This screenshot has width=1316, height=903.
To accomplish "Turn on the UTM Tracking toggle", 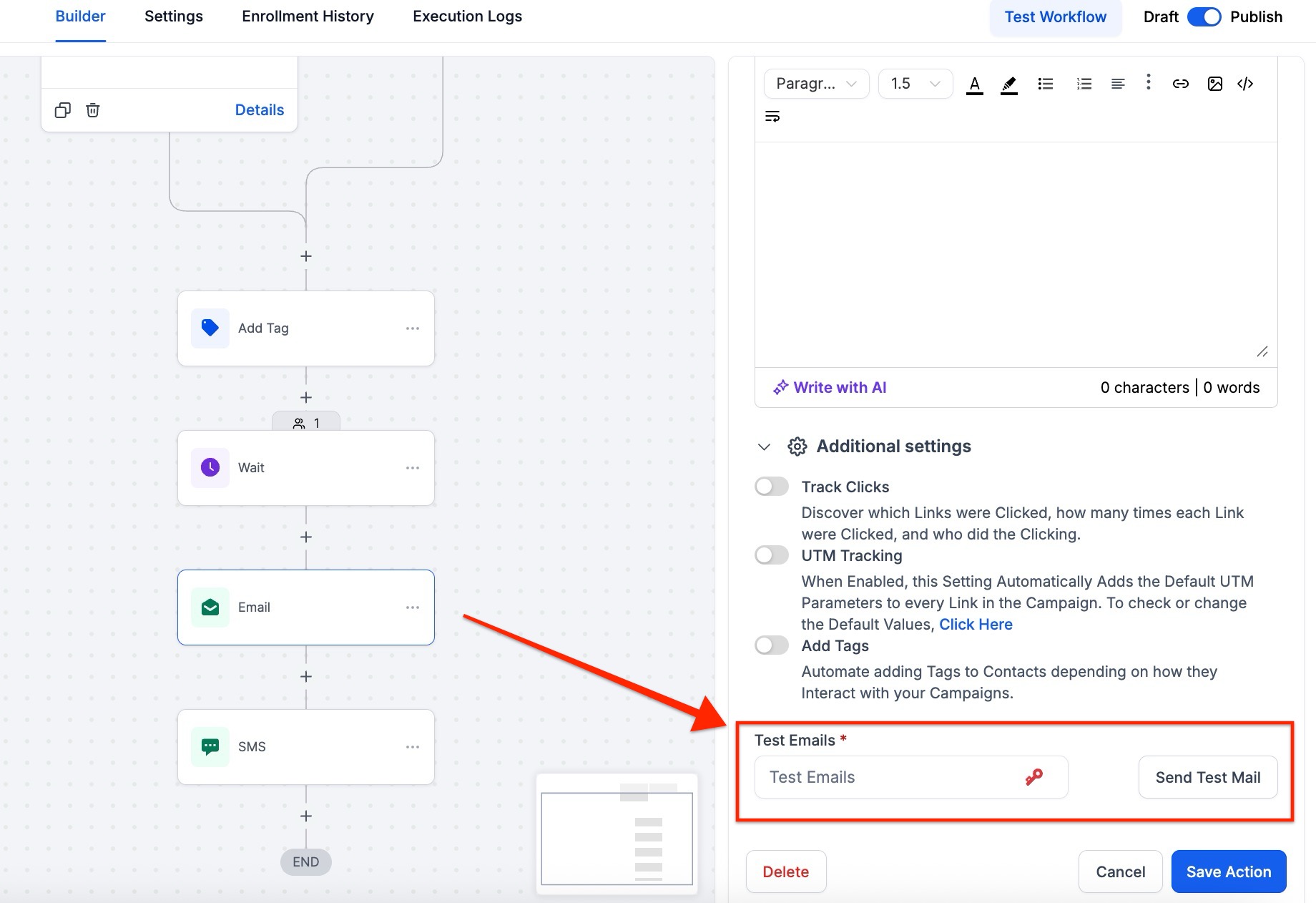I will 772,555.
